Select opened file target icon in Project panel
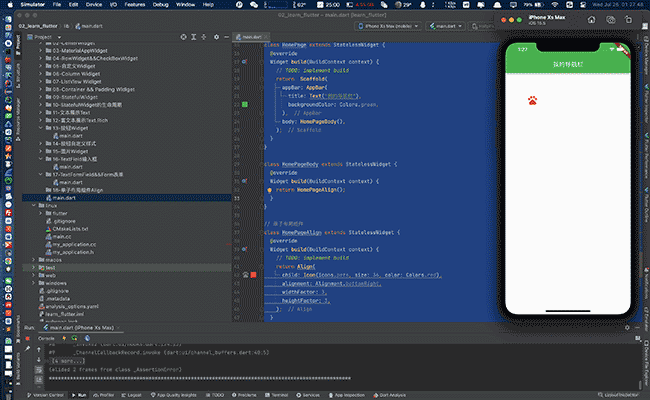Screen dimensions: 650x400 tap(183, 37)
